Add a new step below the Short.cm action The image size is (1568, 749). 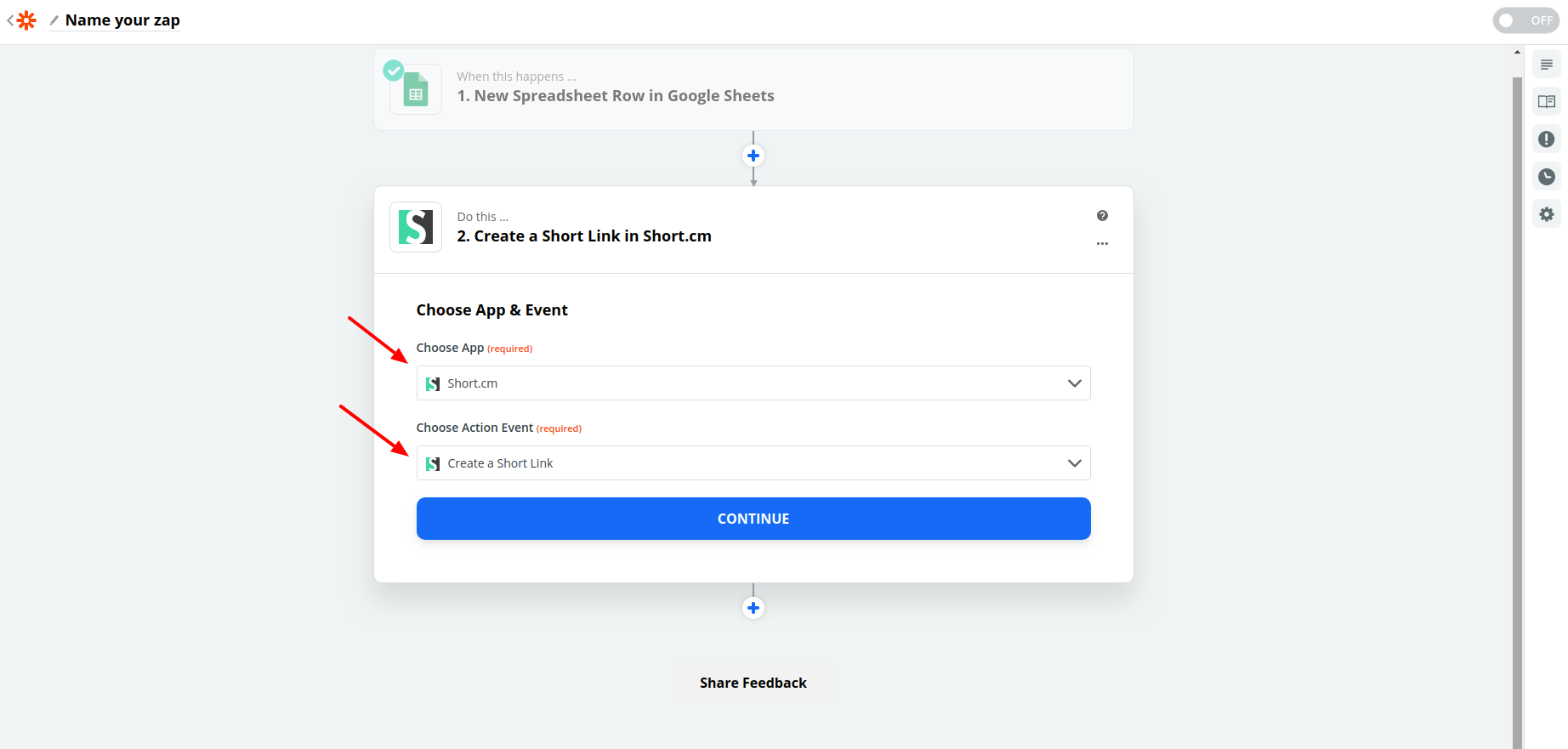point(753,608)
